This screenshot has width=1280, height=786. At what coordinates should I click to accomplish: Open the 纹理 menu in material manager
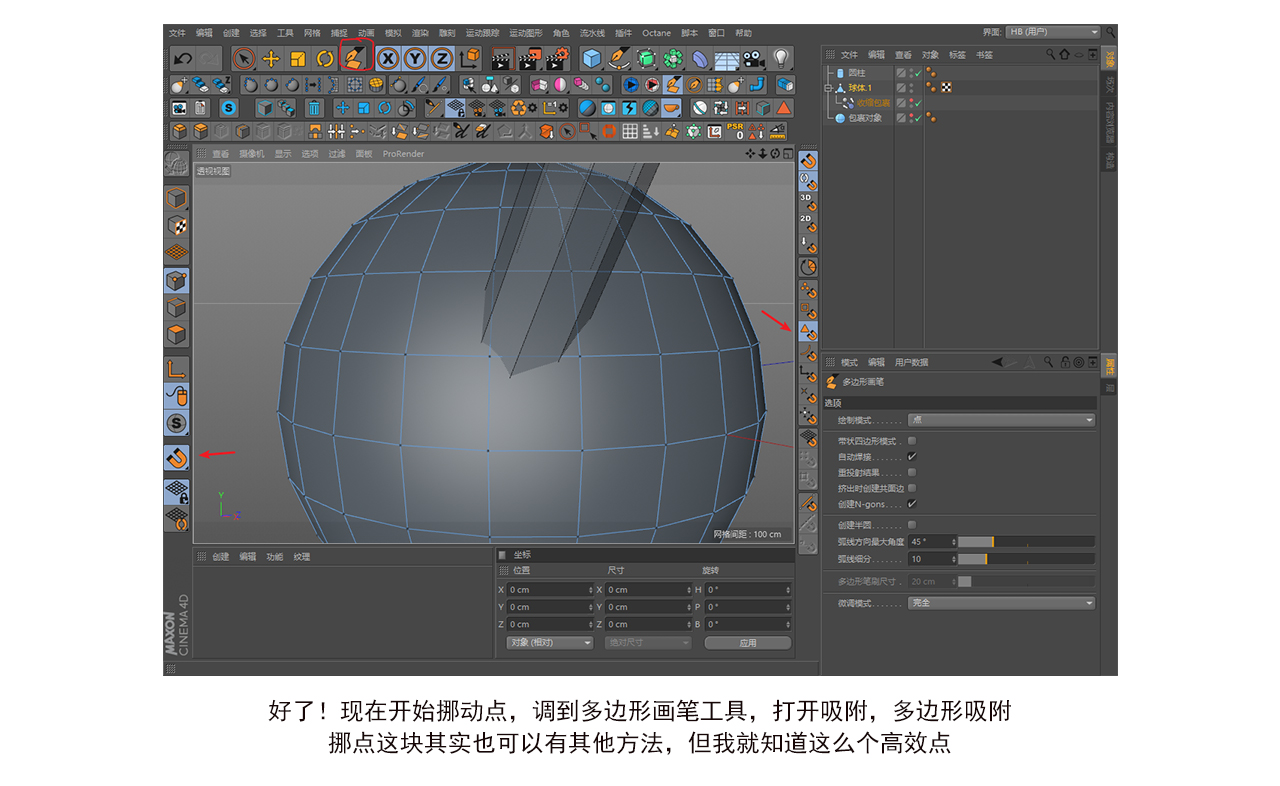coord(301,557)
